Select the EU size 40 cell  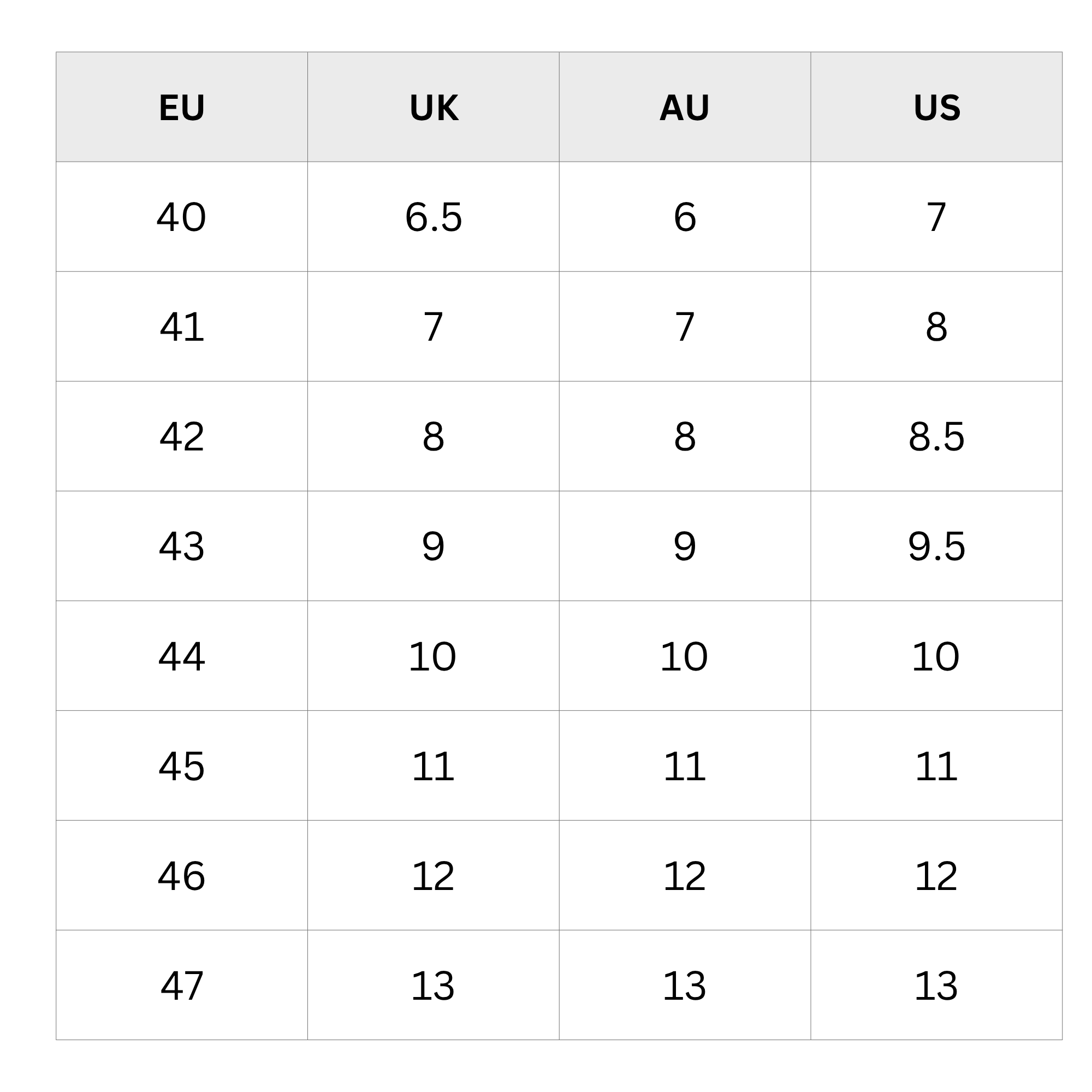coord(181,216)
